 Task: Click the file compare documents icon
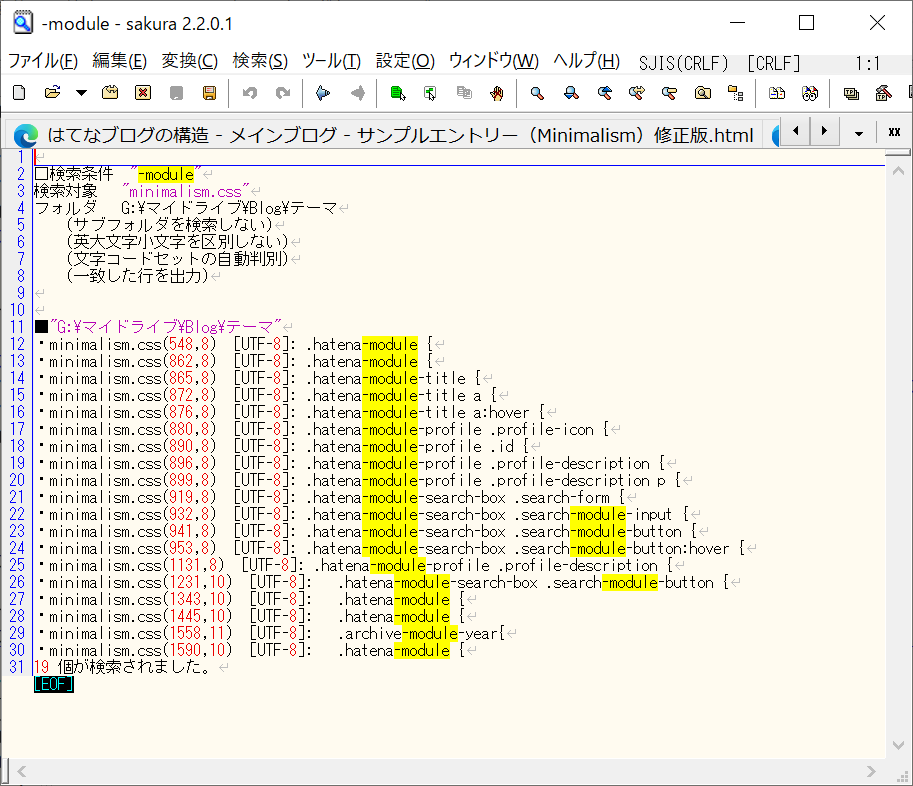(x=777, y=93)
